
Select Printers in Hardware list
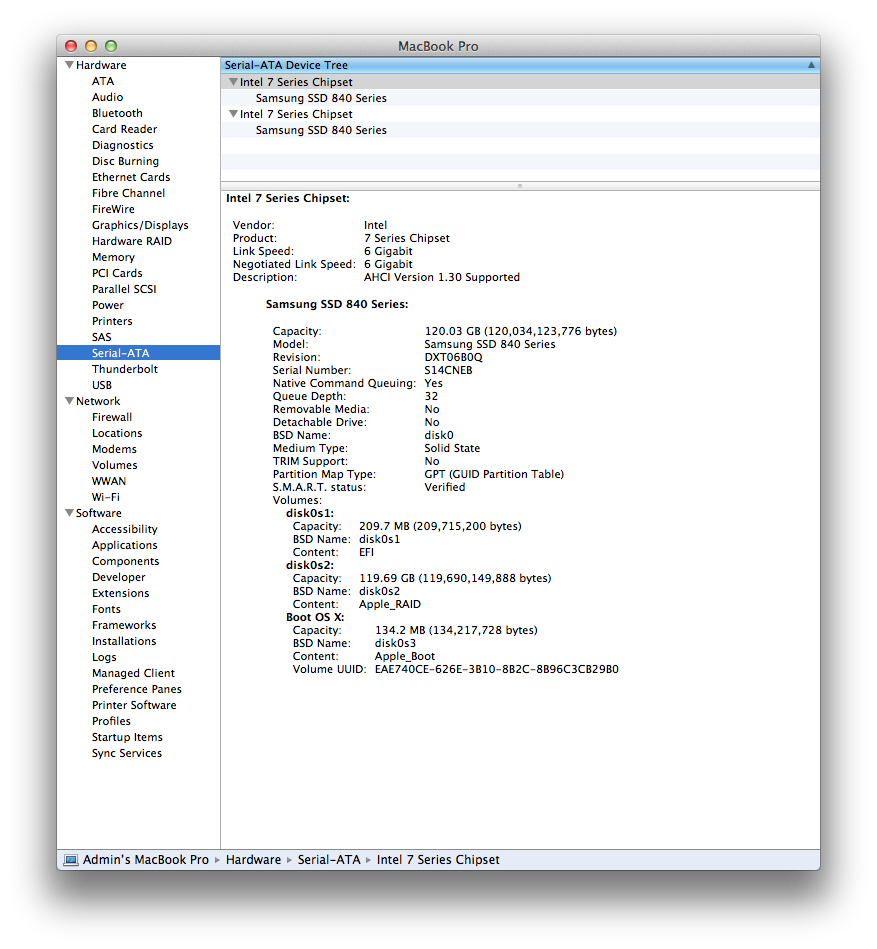pos(112,321)
